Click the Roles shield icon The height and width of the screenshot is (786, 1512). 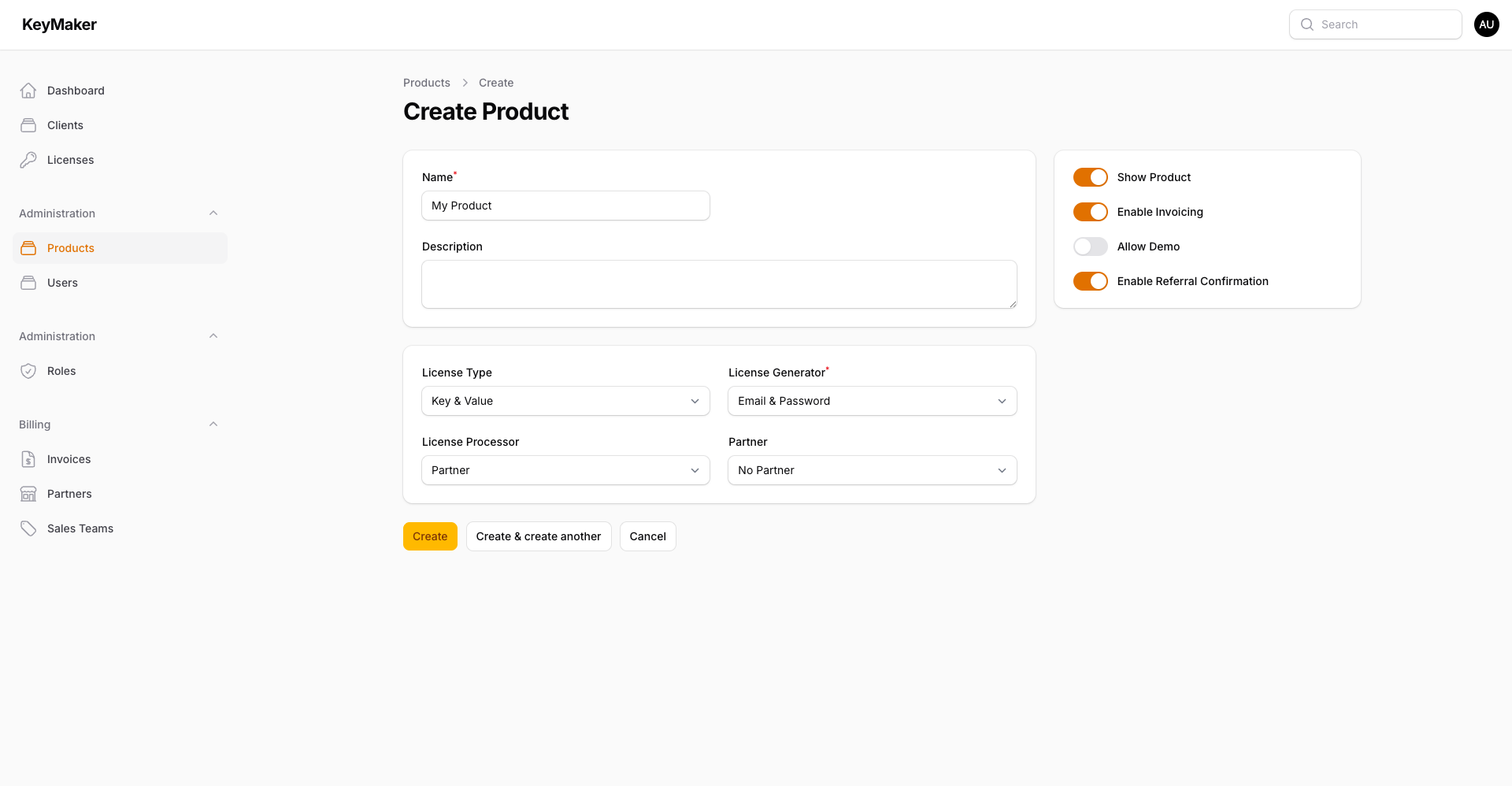pyautogui.click(x=28, y=370)
